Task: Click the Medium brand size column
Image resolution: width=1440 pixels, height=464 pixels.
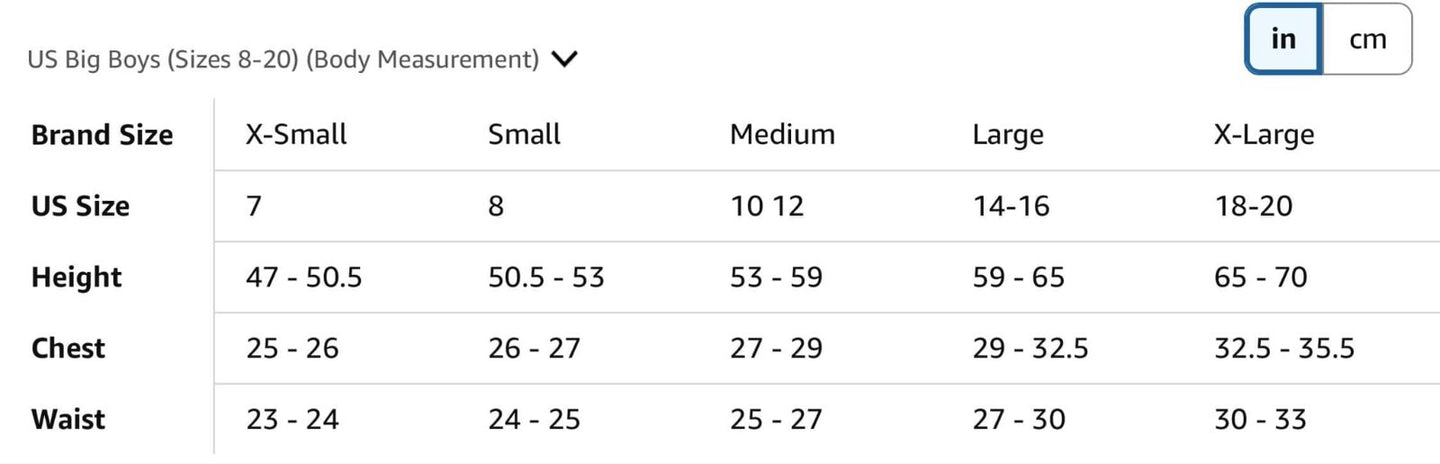Action: click(x=782, y=135)
